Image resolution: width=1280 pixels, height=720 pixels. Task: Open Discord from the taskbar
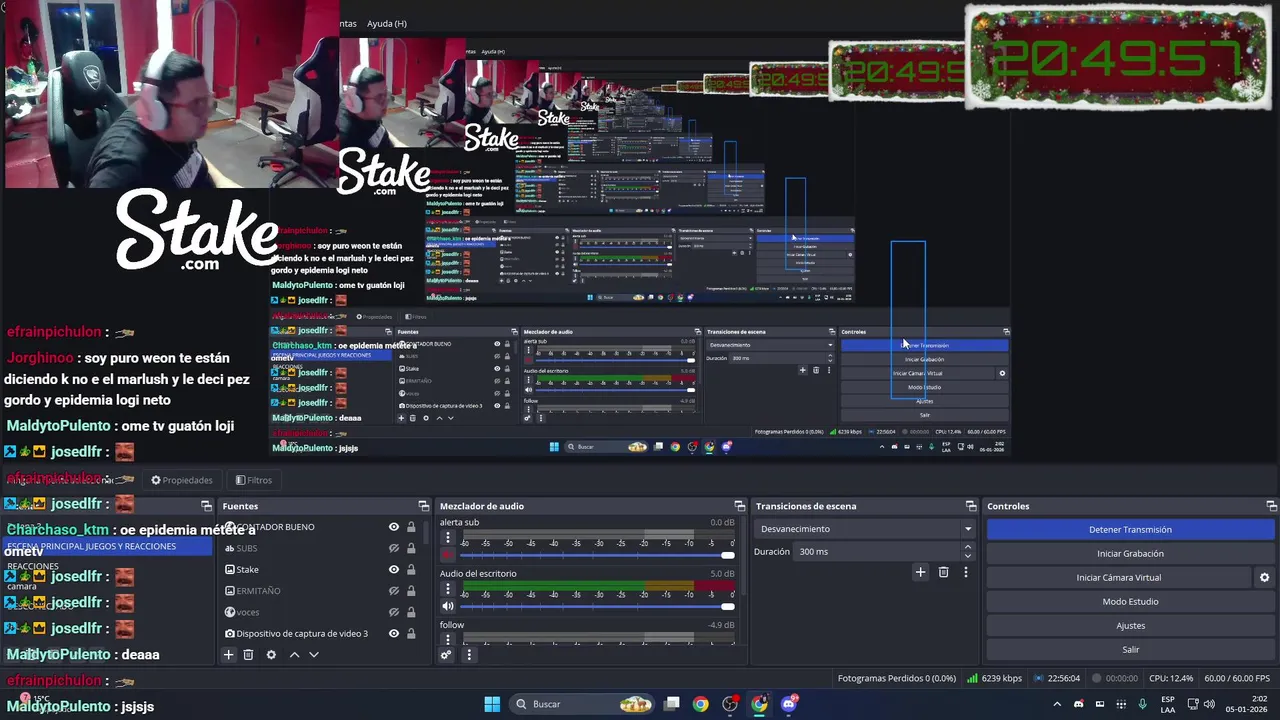click(789, 704)
